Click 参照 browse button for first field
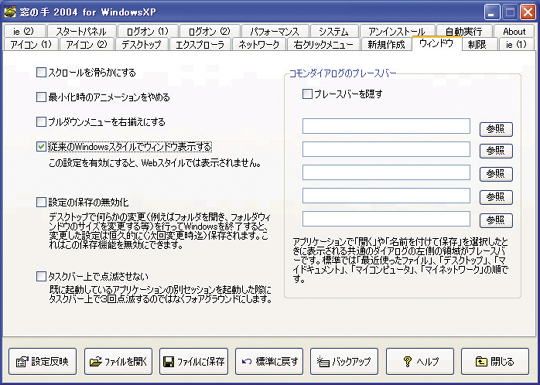540x385 pixels. point(496,129)
